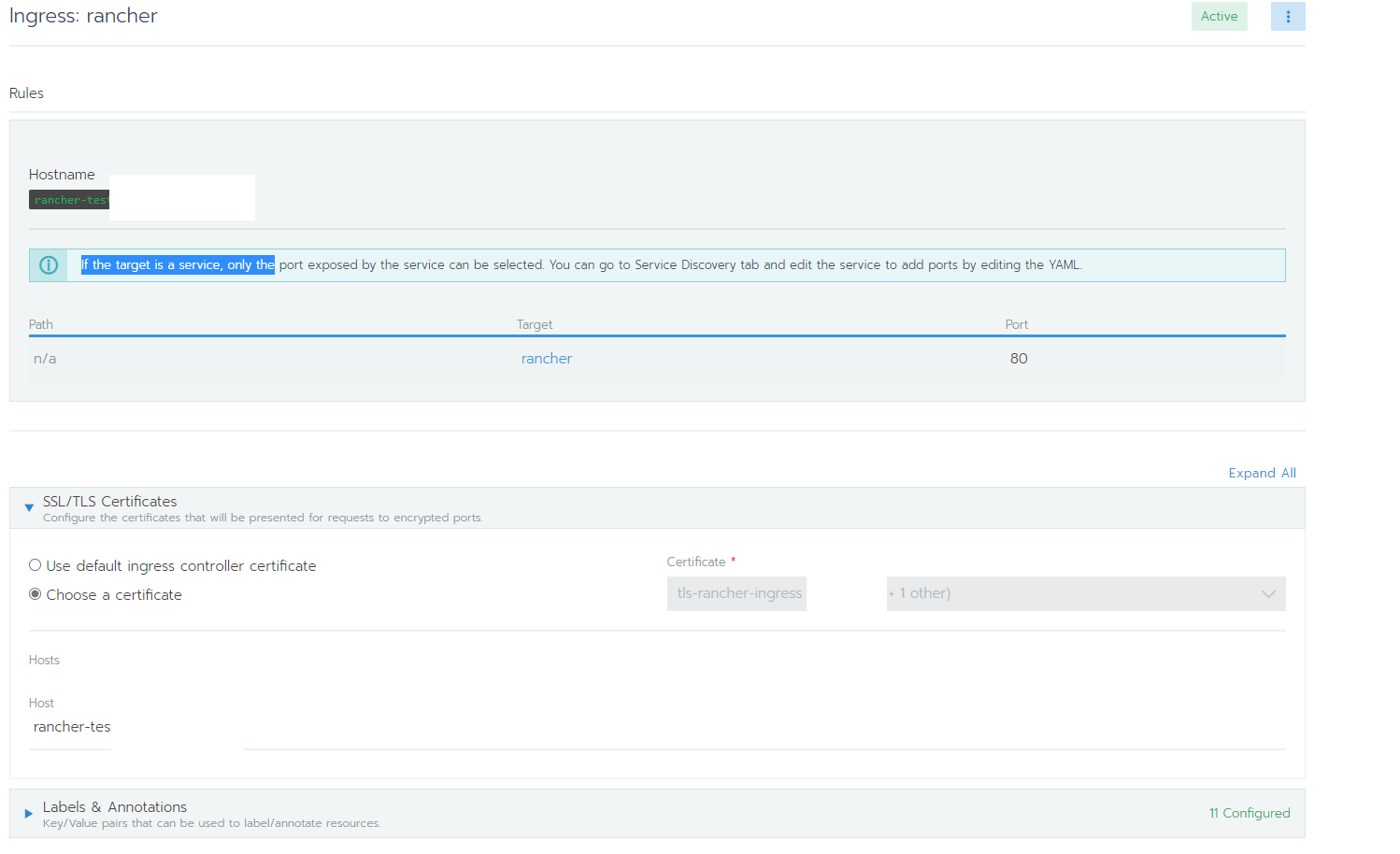1400x854 pixels.
Task: Open the "+ 1 other" certificate dropdown
Action: click(1085, 593)
